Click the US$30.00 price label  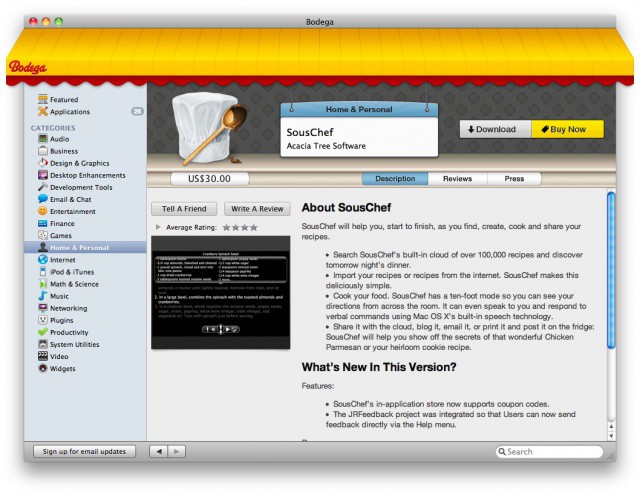[x=209, y=179]
